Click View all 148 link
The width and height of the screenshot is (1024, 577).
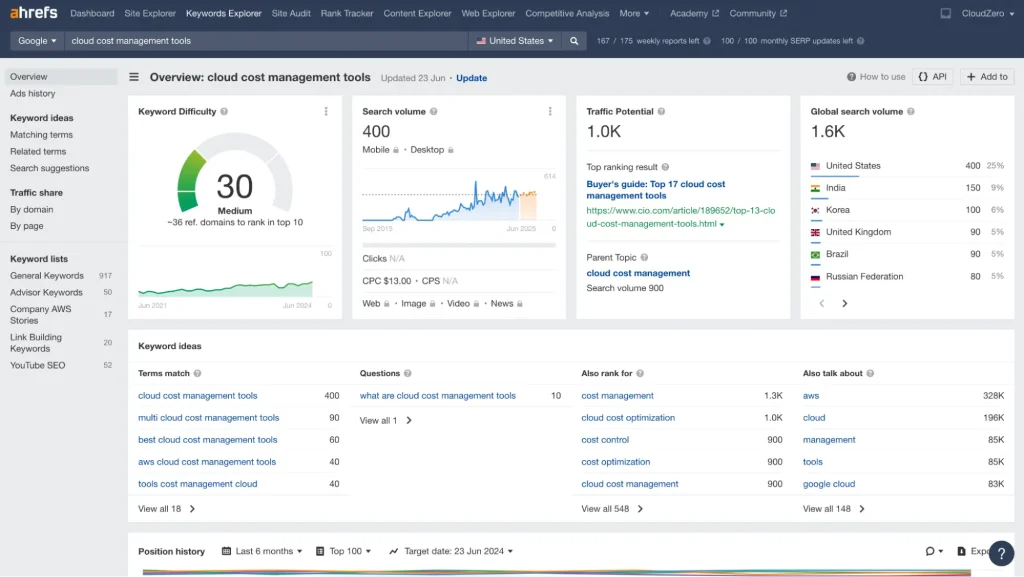833,509
